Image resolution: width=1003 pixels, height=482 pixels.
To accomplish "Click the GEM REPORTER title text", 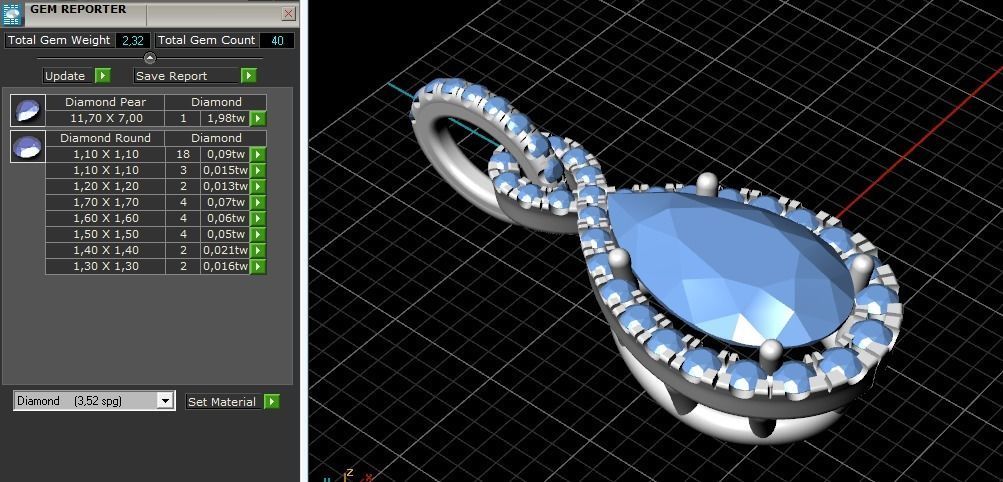I will pyautogui.click(x=78, y=9).
